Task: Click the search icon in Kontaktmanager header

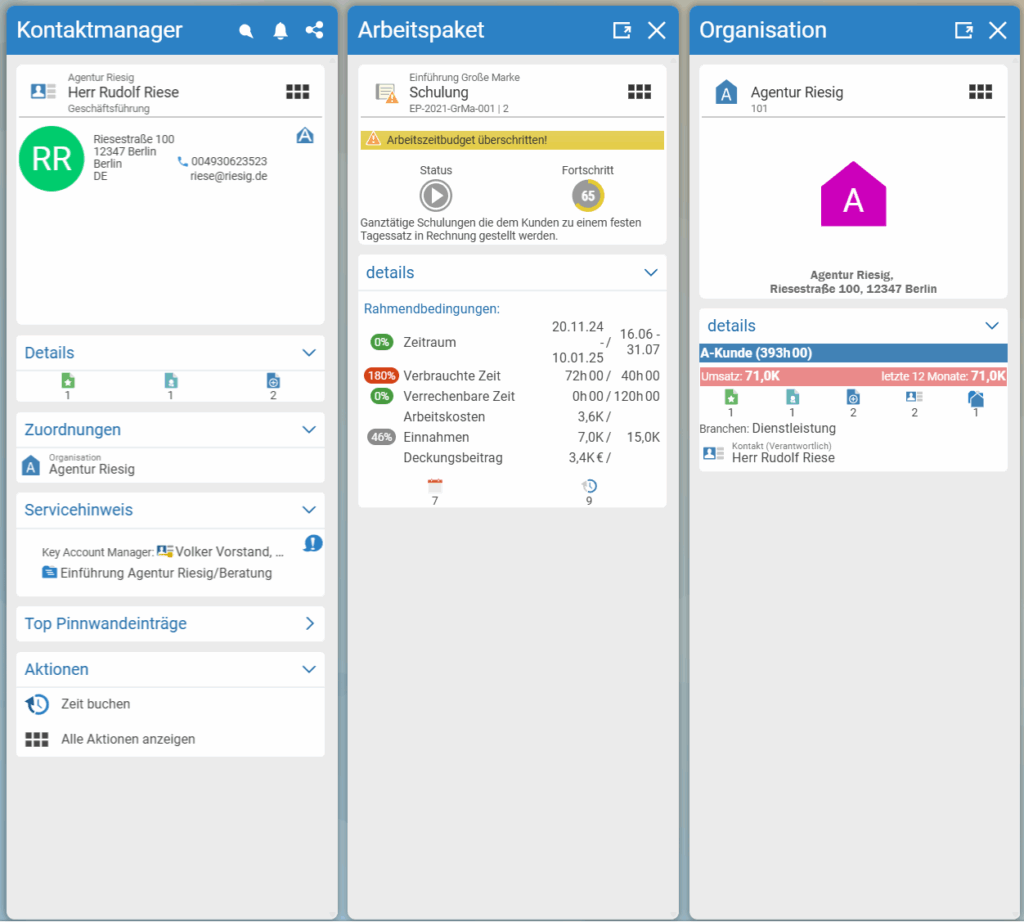Action: tap(246, 31)
